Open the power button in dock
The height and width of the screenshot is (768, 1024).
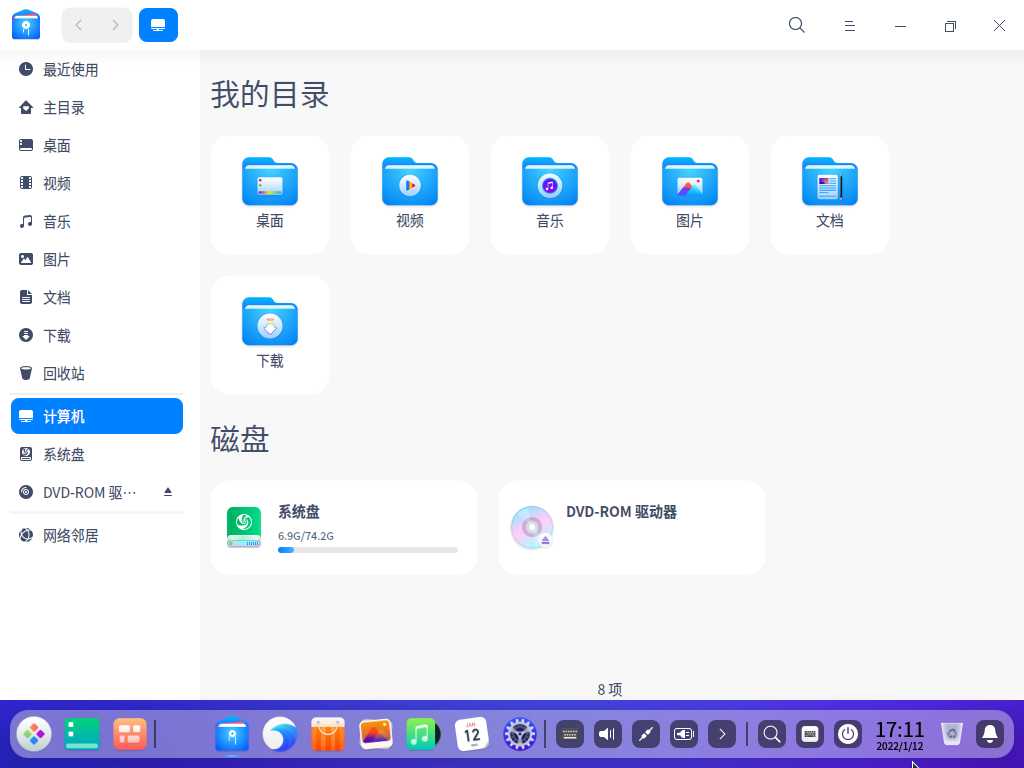(848, 734)
